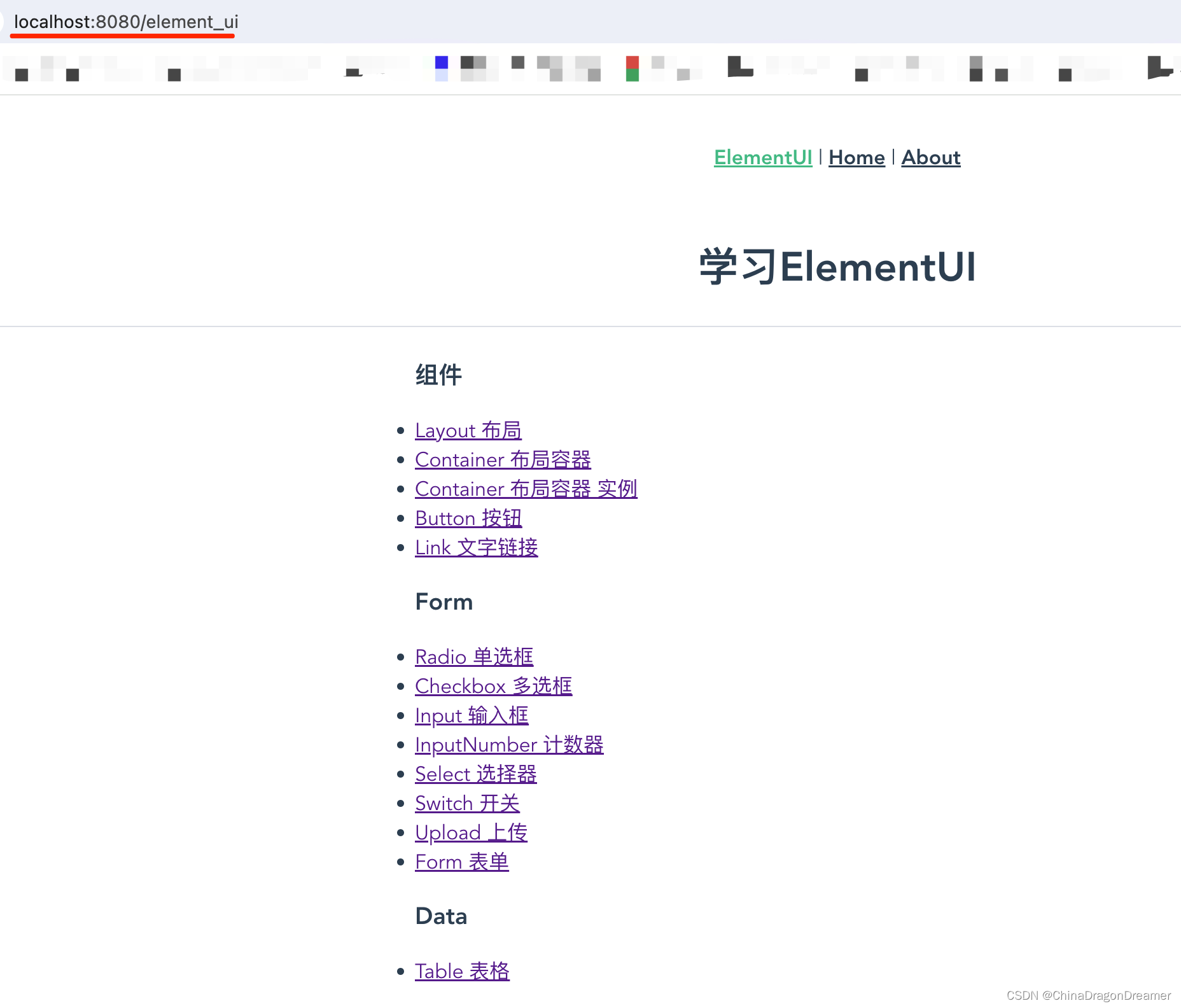Open the Layout 布局 link
The width and height of the screenshot is (1181, 1008).
[468, 431]
